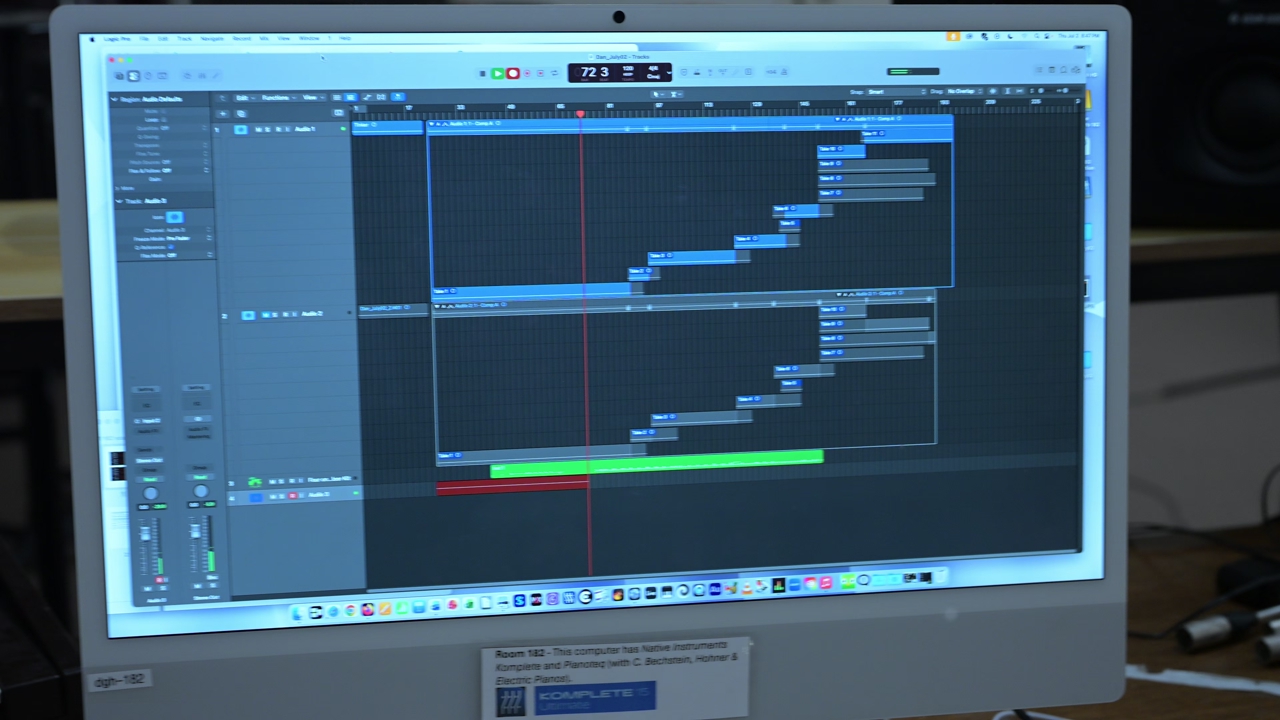The width and height of the screenshot is (1280, 720).
Task: Toggle the Q-Reference checkbox
Action: (x=171, y=247)
